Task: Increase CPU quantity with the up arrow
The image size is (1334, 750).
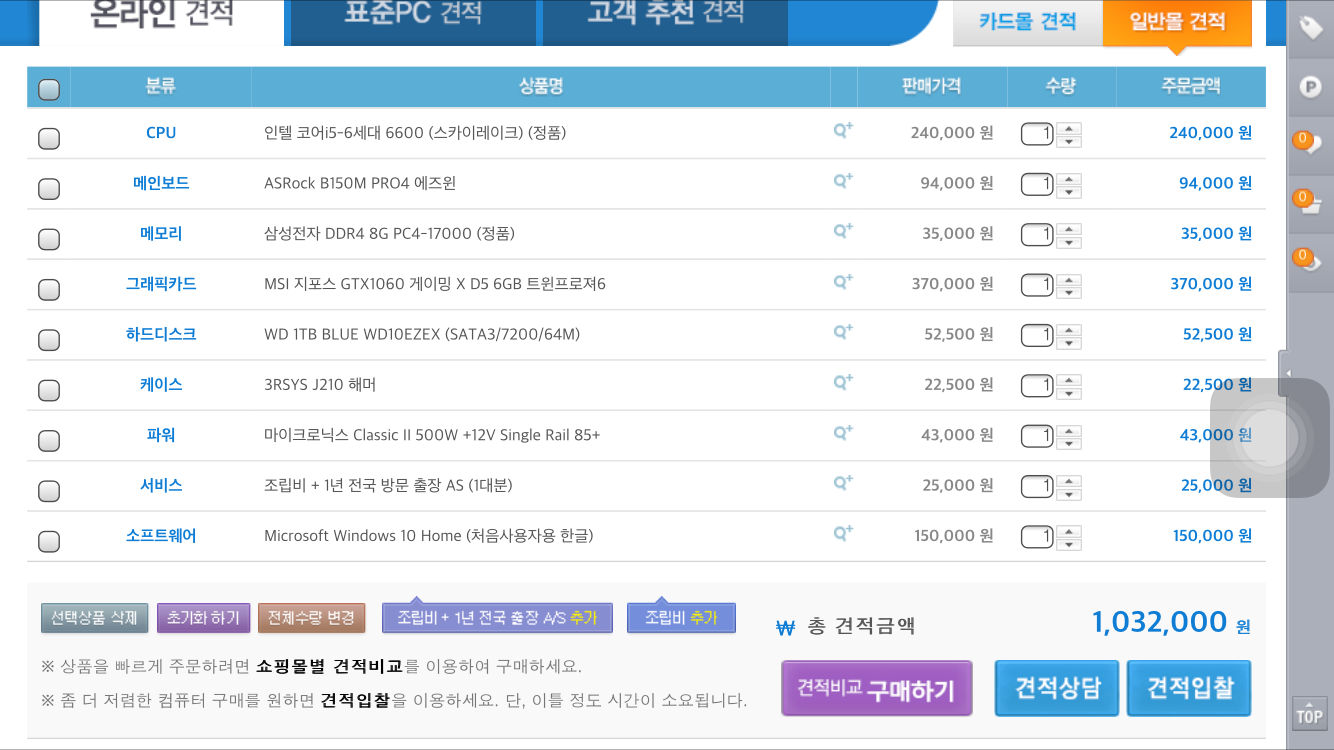Action: pyautogui.click(x=1070, y=128)
